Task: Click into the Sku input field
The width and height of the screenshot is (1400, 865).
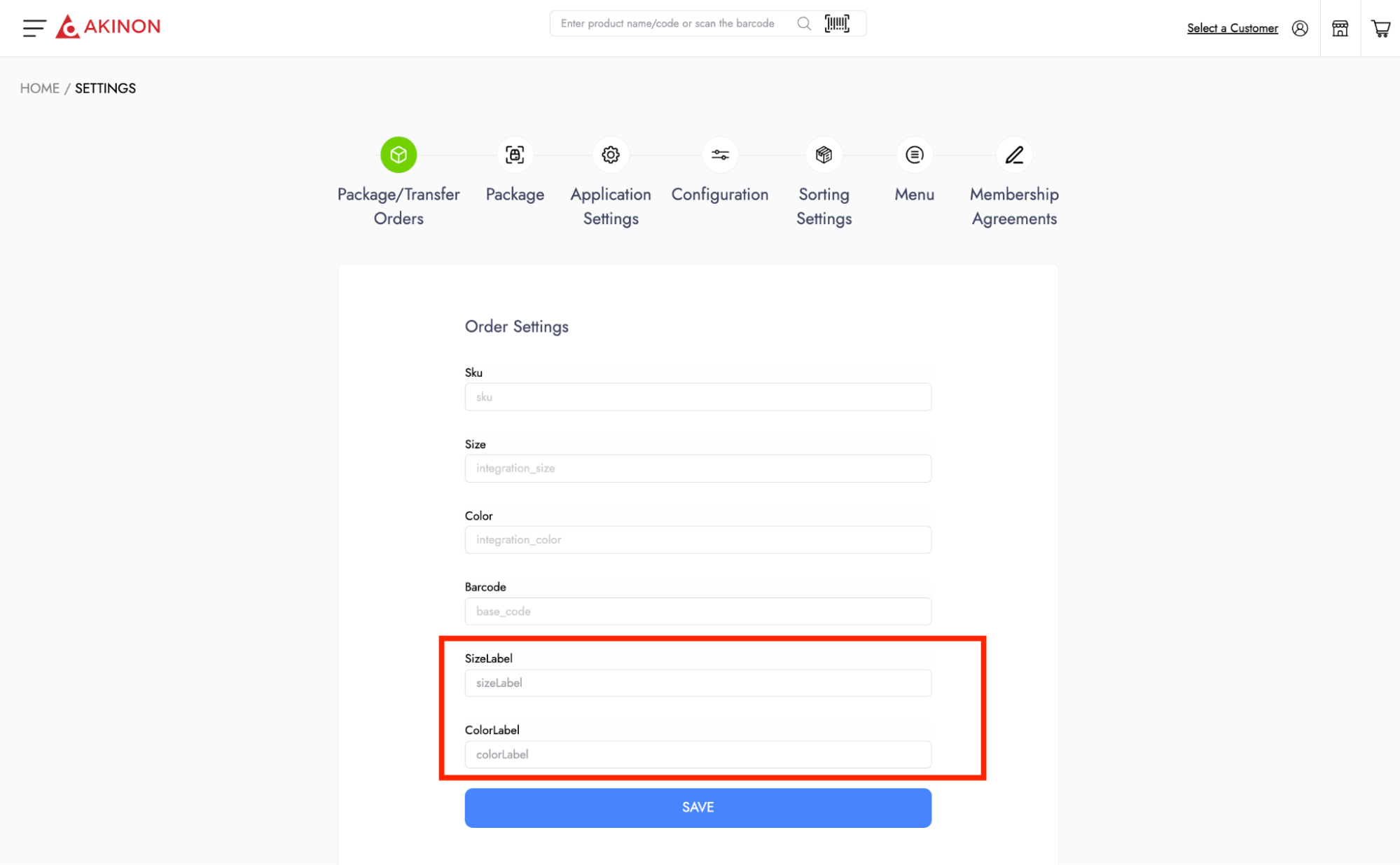Action: click(698, 397)
